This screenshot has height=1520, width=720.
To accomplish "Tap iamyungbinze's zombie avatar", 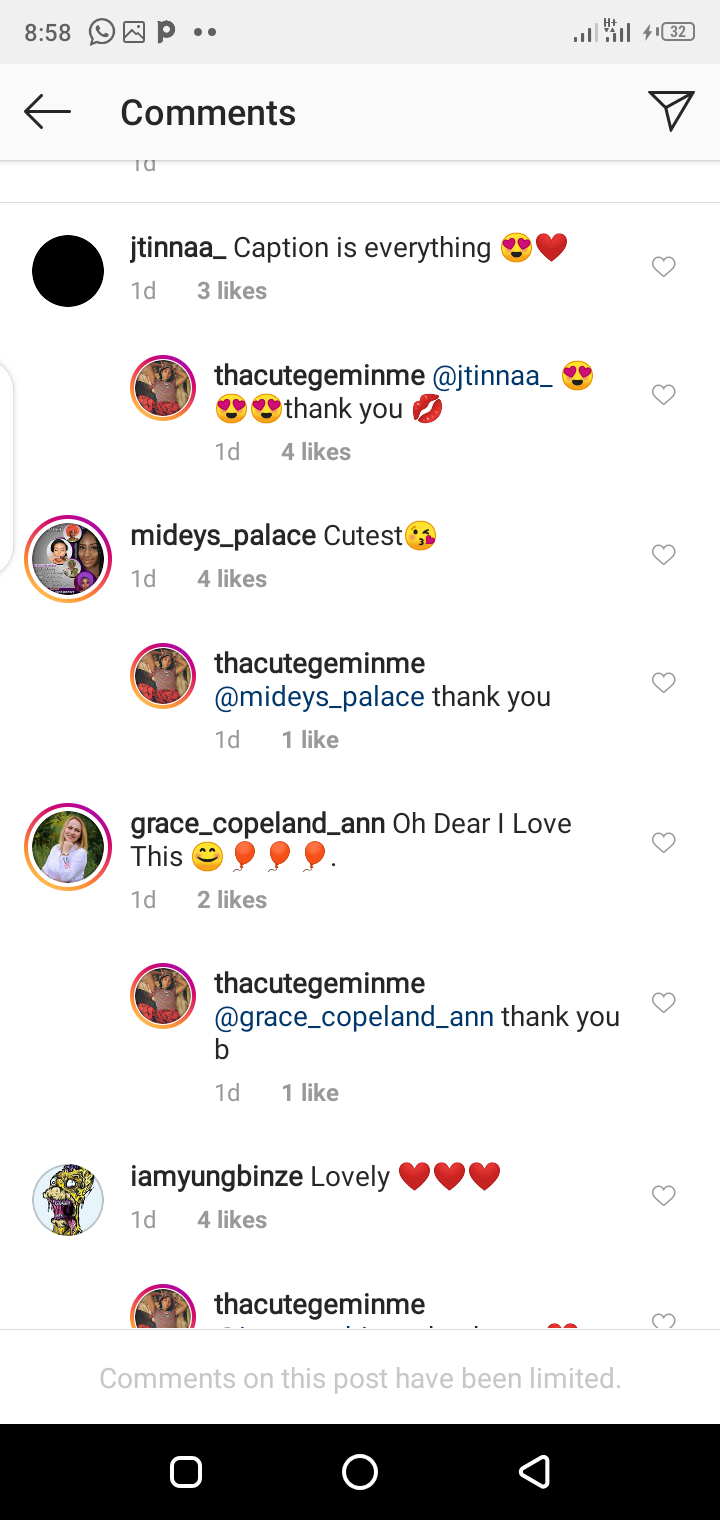I will [68, 1200].
